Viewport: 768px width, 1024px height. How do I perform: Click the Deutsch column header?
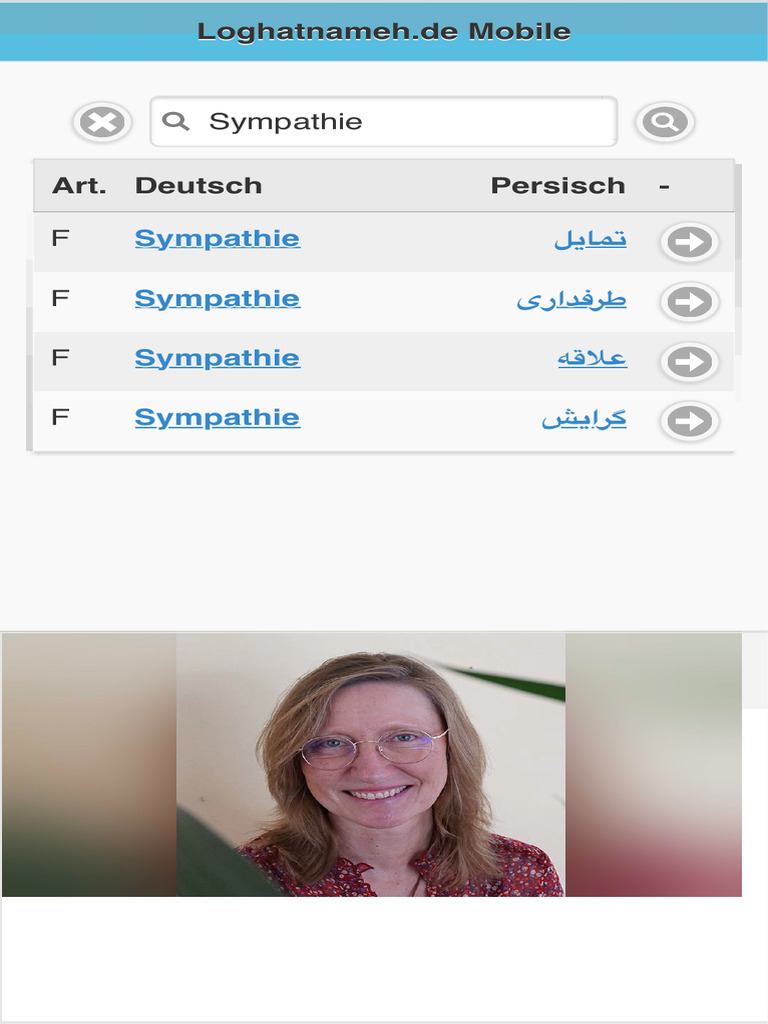click(198, 186)
